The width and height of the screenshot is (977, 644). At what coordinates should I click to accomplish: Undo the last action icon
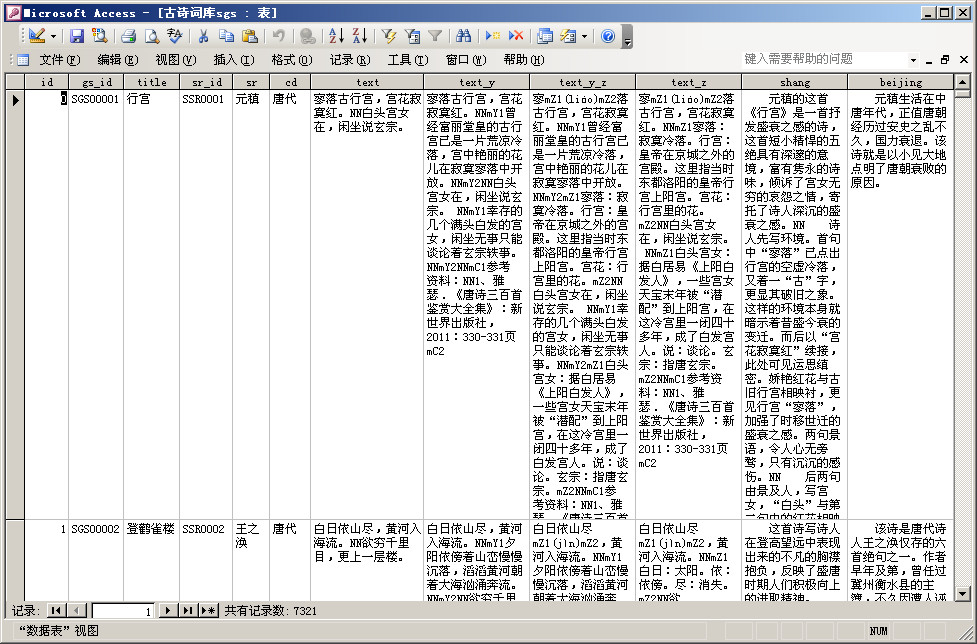click(x=279, y=36)
